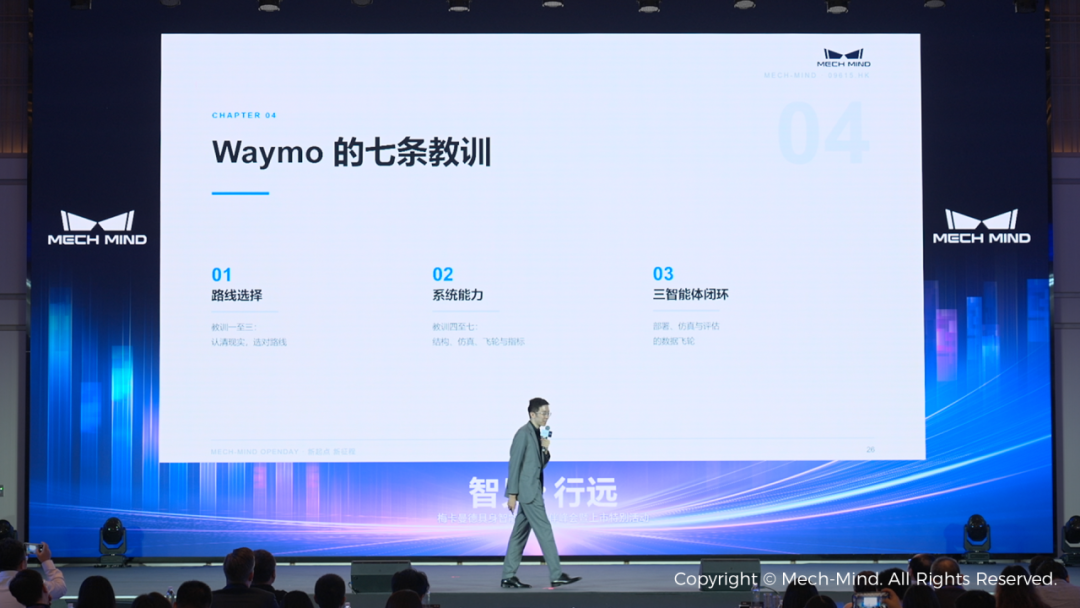Viewport: 1080px width, 608px height.
Task: Click the Mech Mind logo on the right stage banner
Action: [982, 227]
